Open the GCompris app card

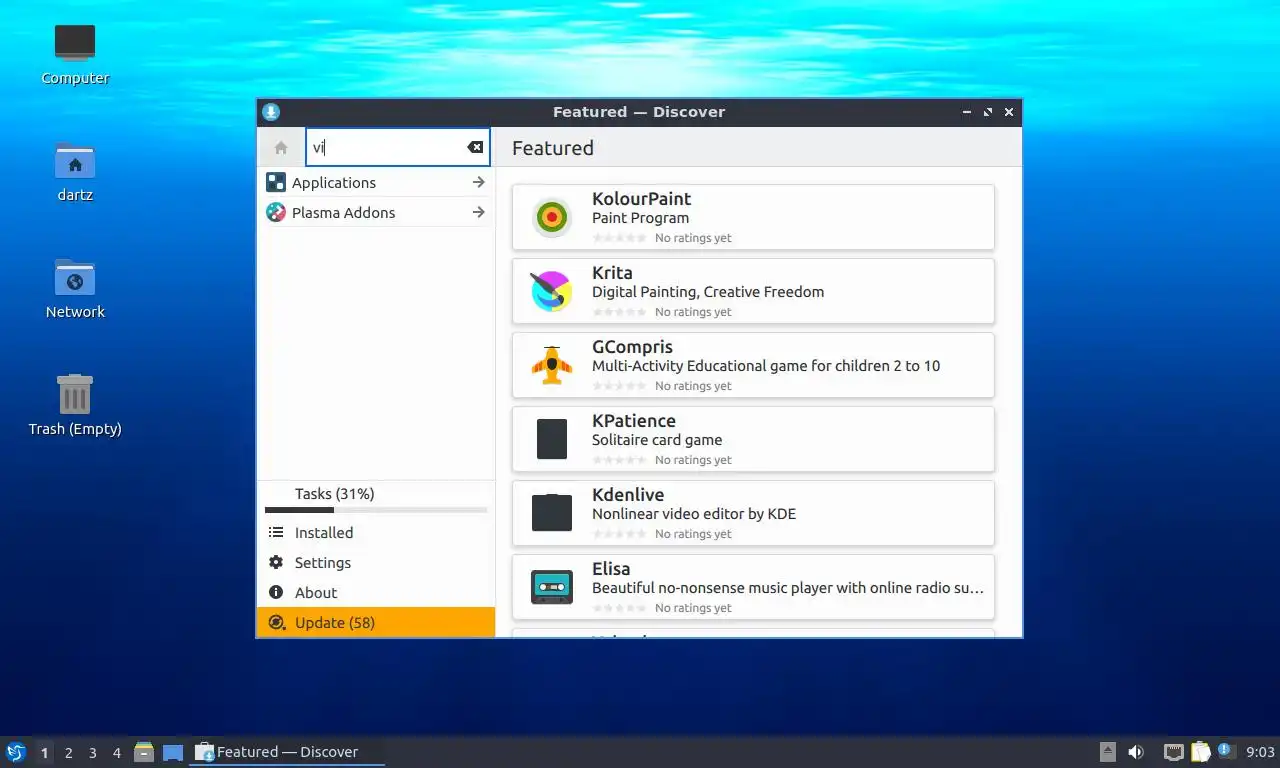coord(753,365)
